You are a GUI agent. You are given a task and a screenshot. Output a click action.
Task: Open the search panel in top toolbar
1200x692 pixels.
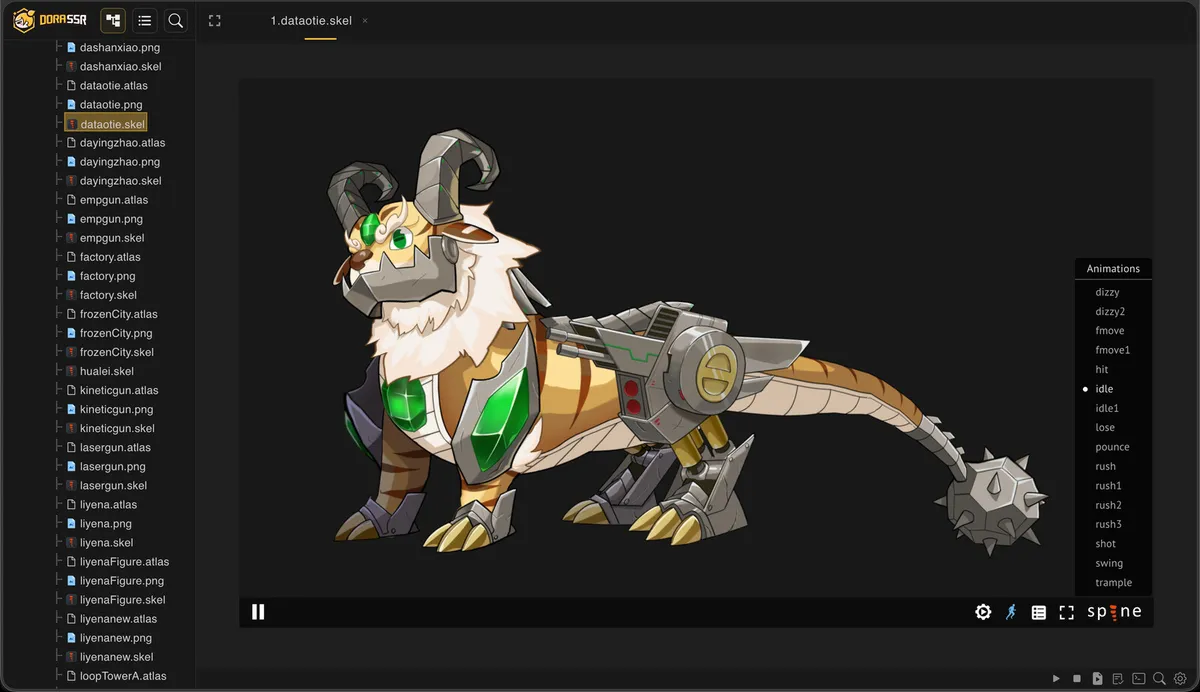click(176, 20)
